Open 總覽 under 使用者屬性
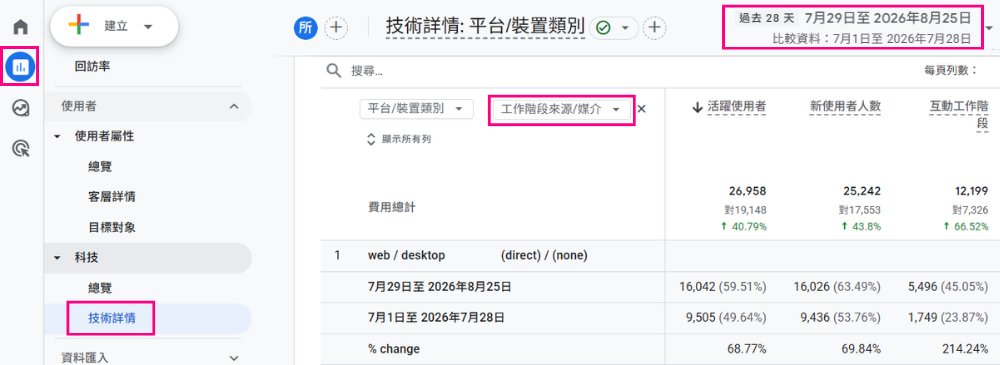Image resolution: width=1000 pixels, height=365 pixels. [101, 167]
